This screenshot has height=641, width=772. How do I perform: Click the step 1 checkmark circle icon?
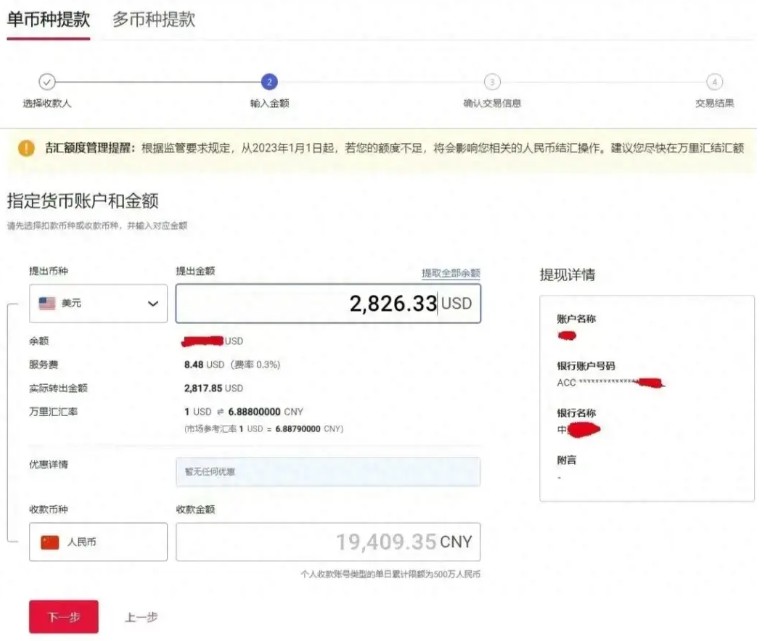47,82
